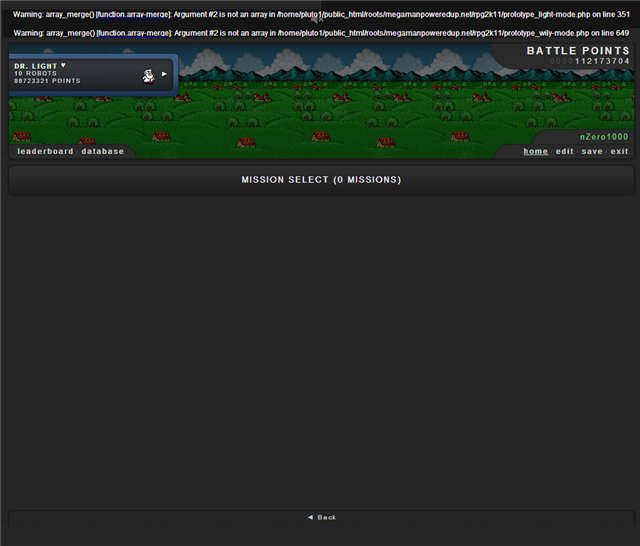
Task: Click the Mission Select (0 Missions) header
Action: [x=321, y=180]
